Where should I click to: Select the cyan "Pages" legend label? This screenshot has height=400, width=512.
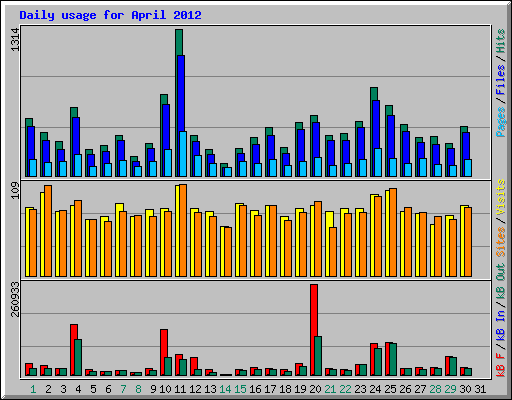pyautogui.click(x=501, y=122)
